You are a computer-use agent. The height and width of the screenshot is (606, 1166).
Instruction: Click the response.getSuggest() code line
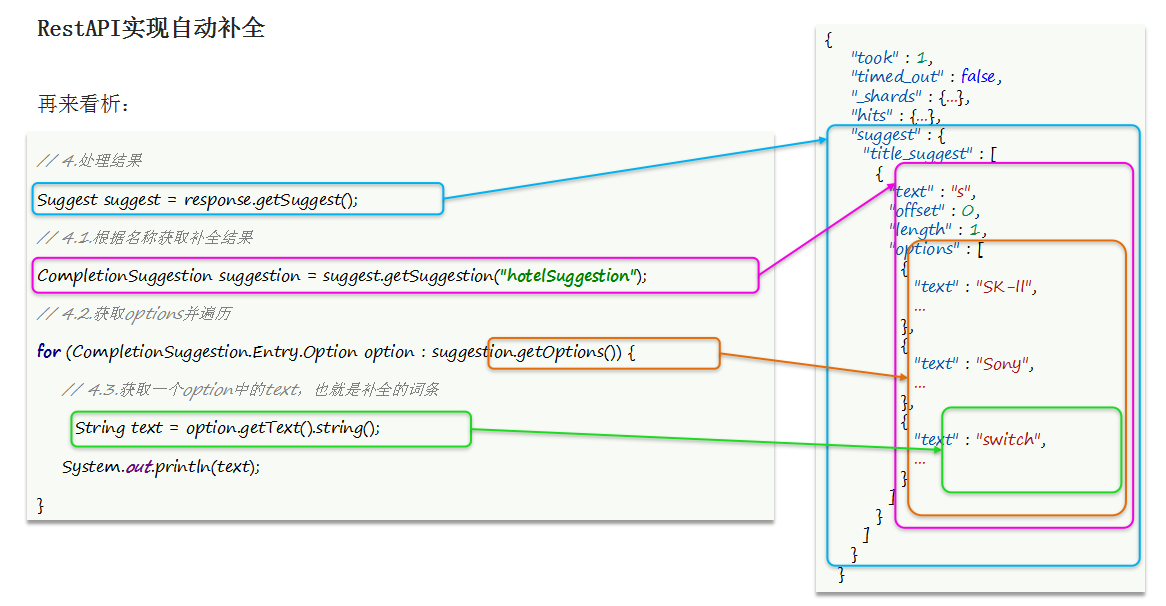click(197, 199)
